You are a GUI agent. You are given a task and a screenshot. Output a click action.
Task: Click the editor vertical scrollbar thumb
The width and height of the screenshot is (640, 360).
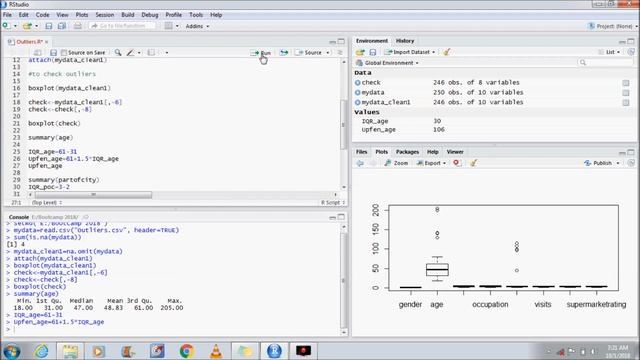[x=343, y=124]
